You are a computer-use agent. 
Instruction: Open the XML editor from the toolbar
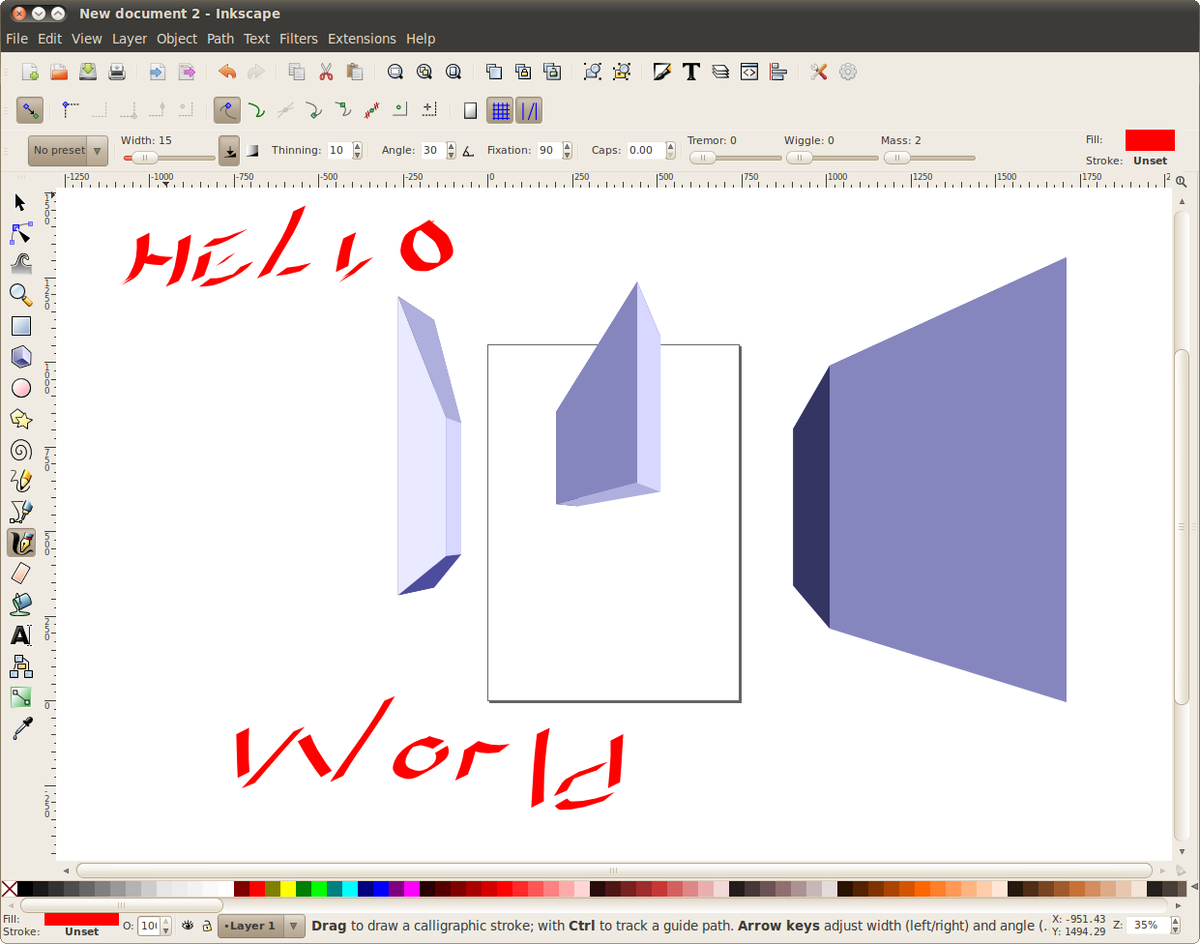(x=749, y=71)
